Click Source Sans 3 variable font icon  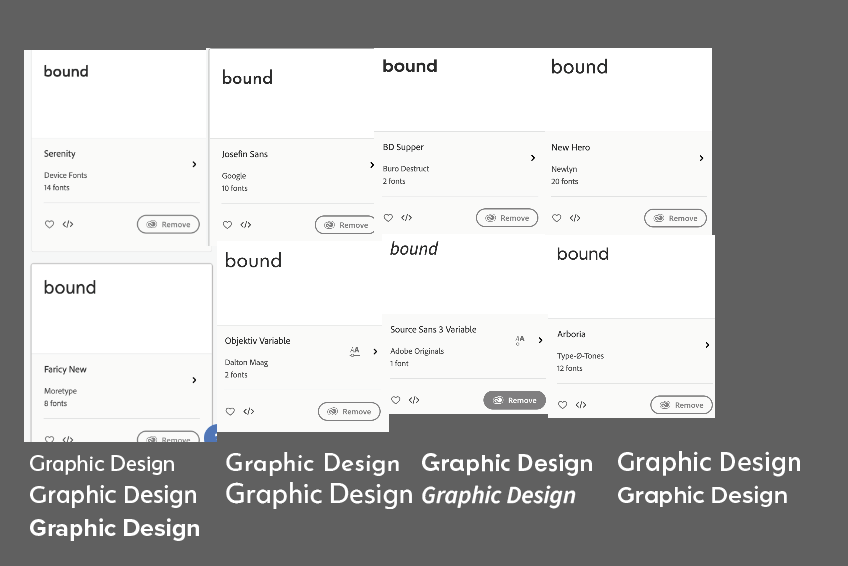coord(520,340)
